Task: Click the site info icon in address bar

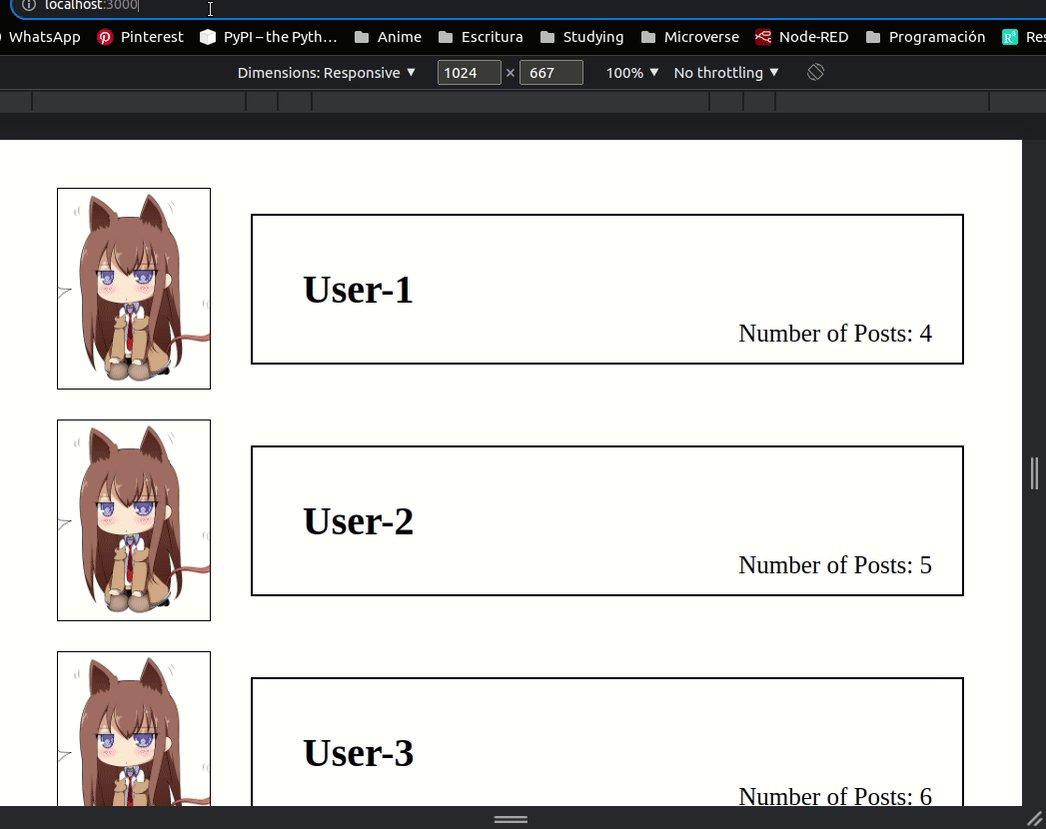Action: [x=28, y=5]
